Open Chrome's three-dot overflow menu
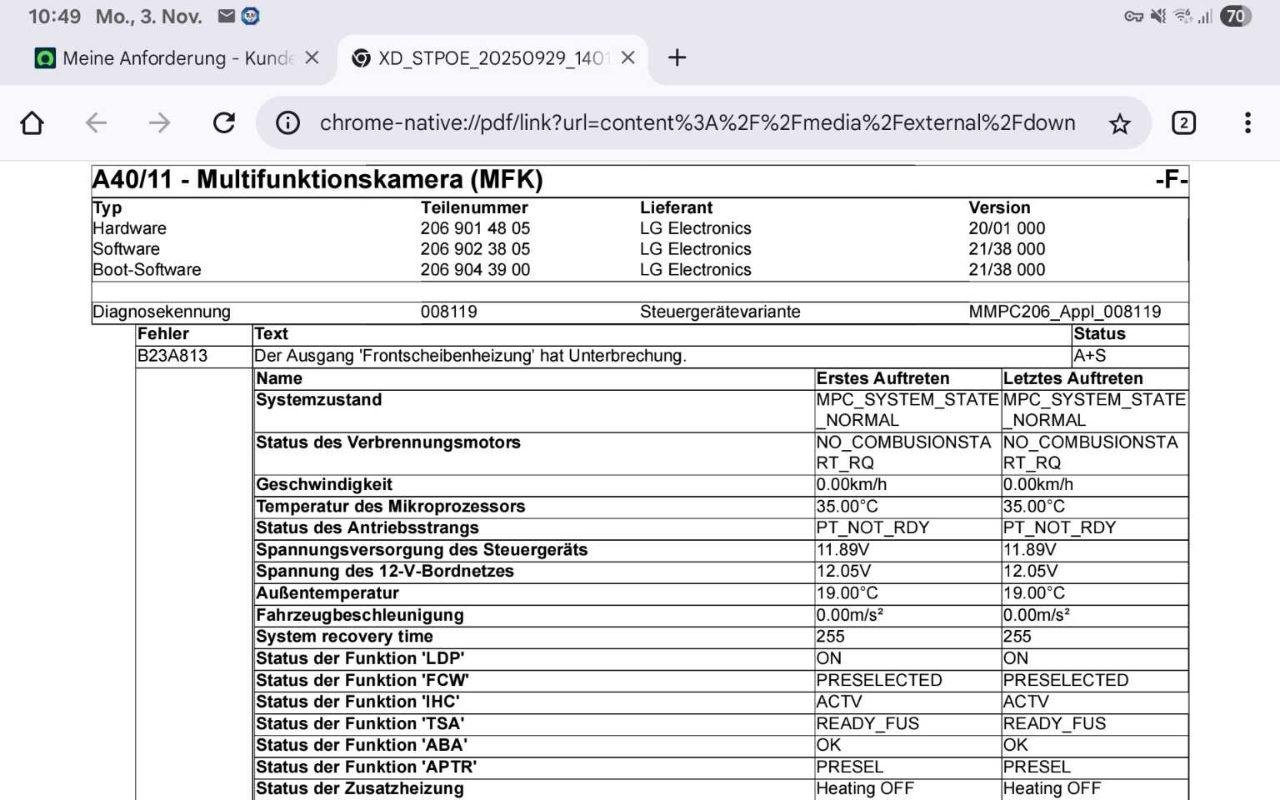Viewport: 1280px width, 800px height. tap(1247, 123)
